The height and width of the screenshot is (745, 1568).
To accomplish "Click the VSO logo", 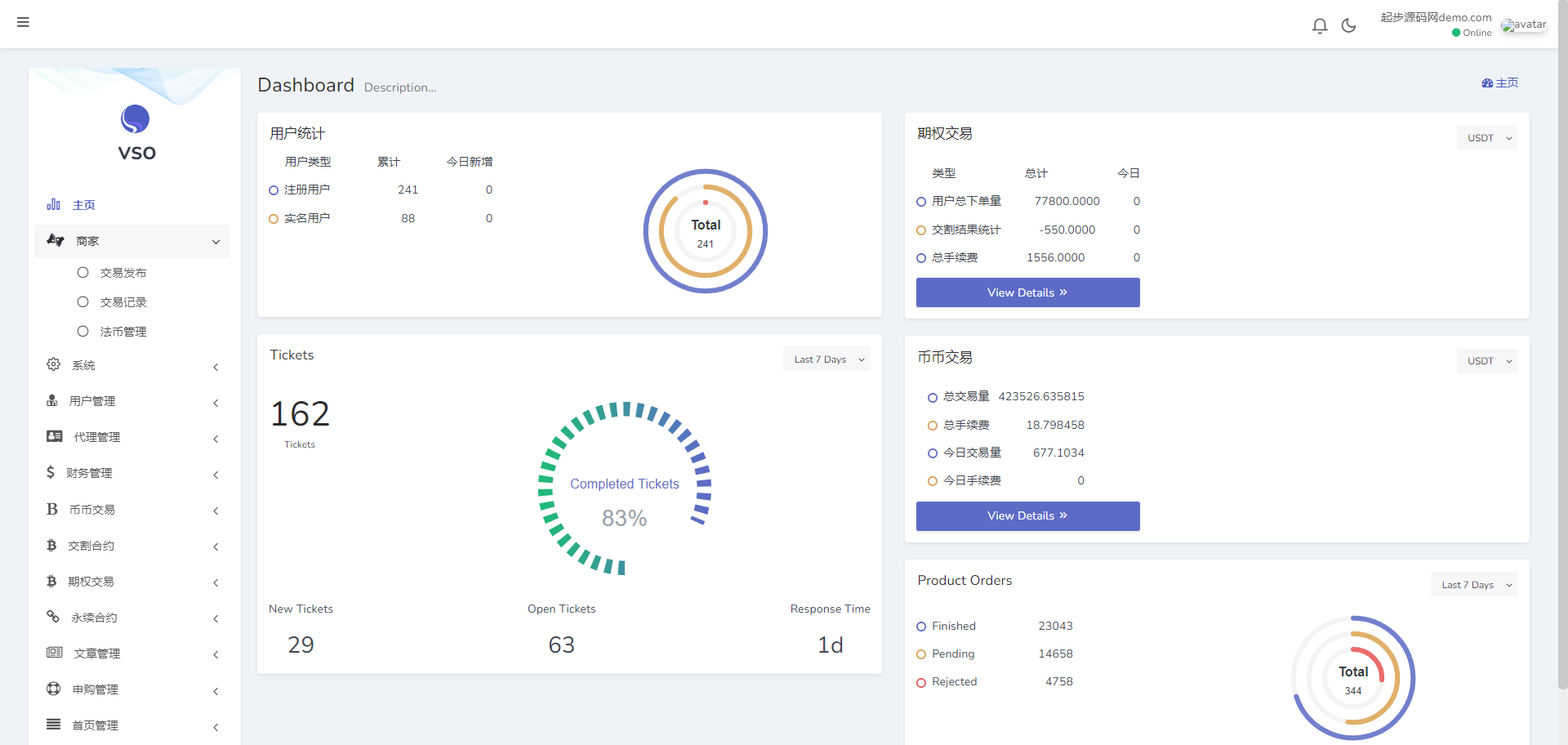I will tap(136, 132).
